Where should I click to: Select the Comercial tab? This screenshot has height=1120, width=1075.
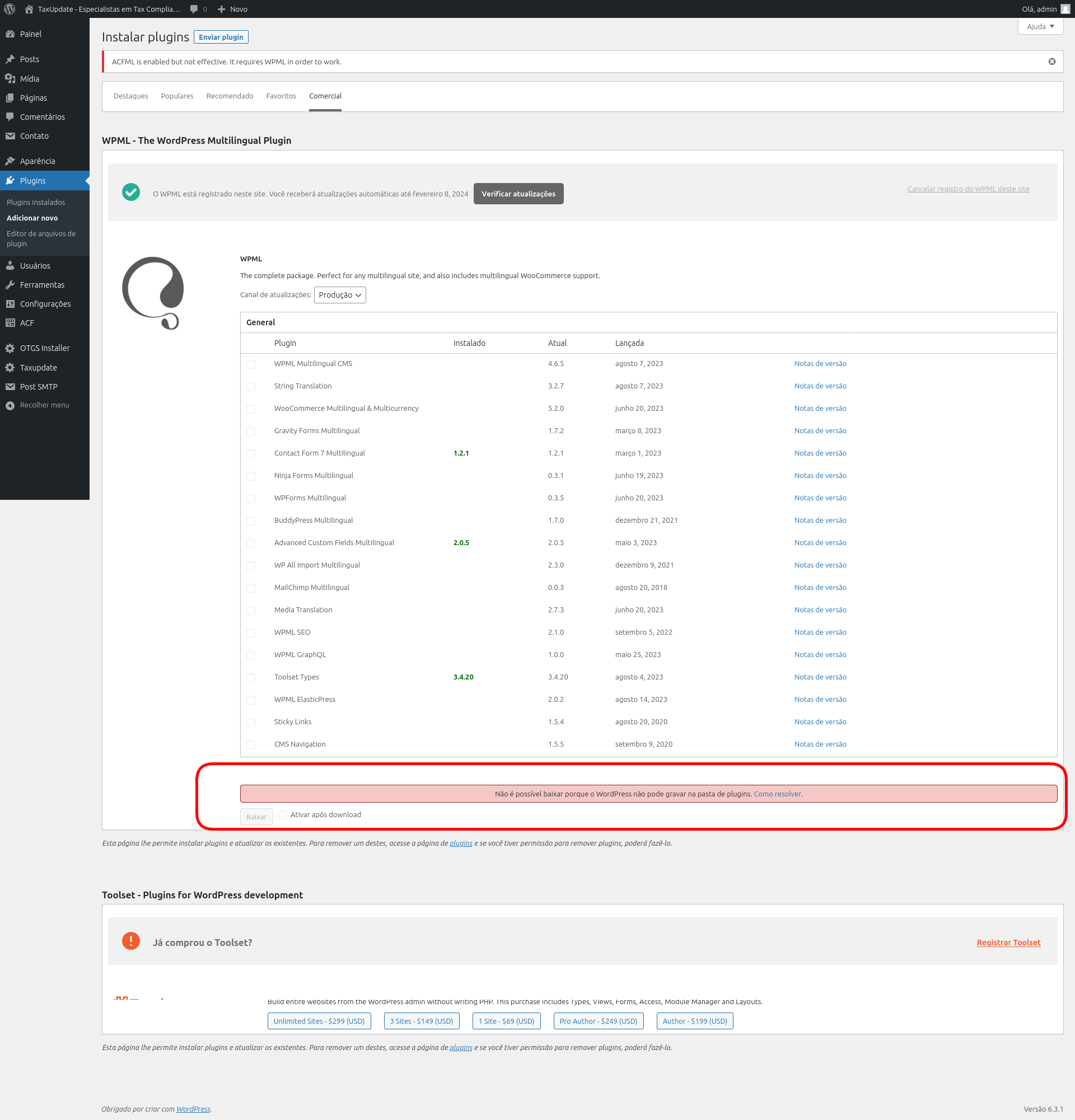(x=325, y=96)
